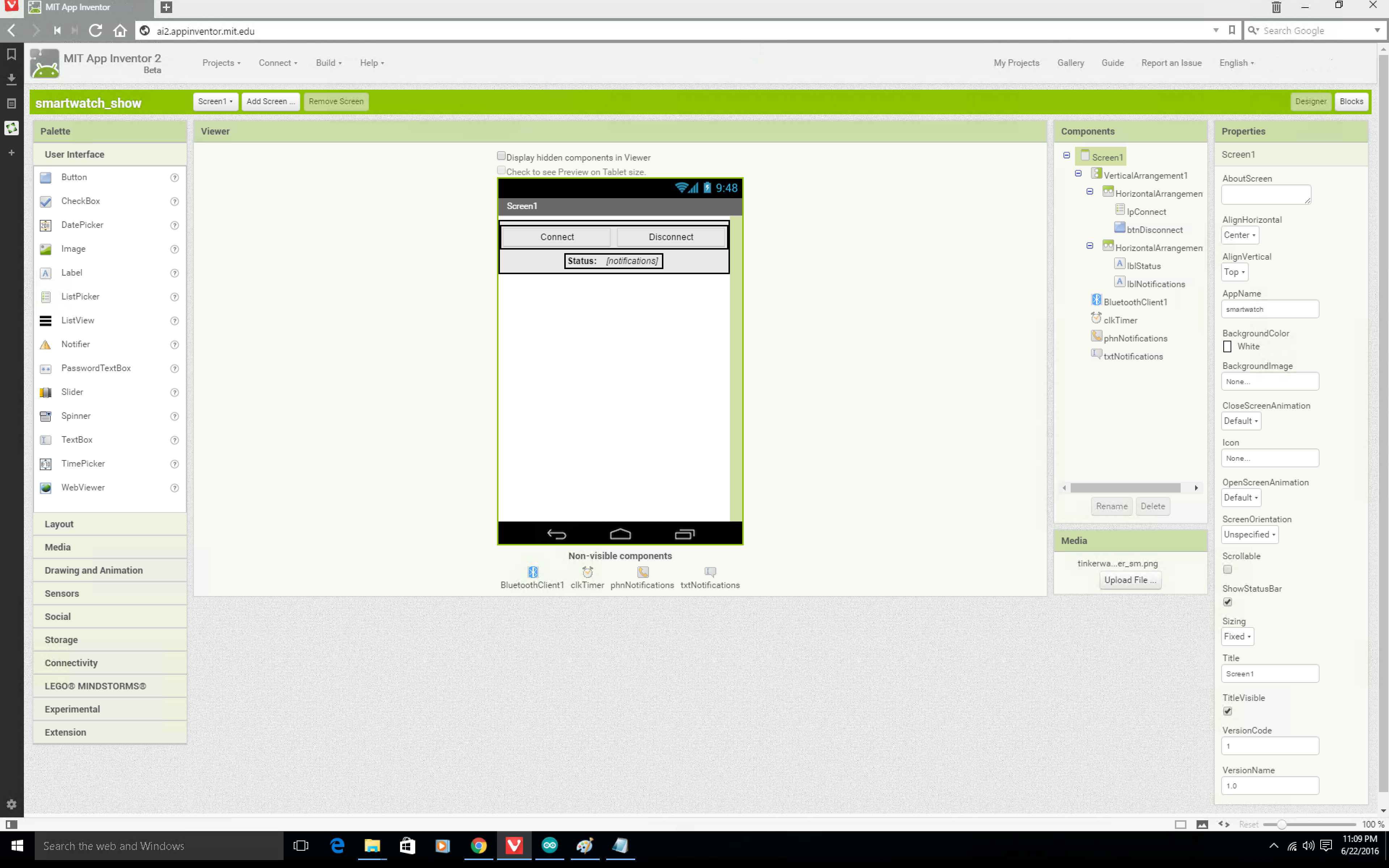This screenshot has width=1389, height=868.
Task: Open the Help menu
Action: [372, 63]
